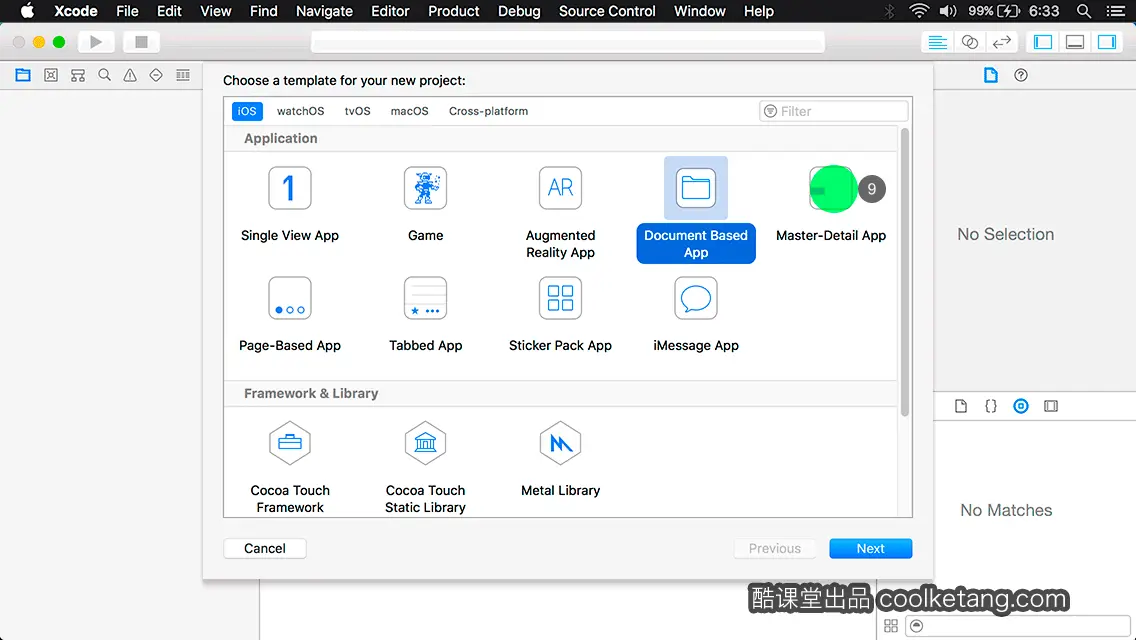The image size is (1136, 640).
Task: Select the Document Based App template
Action: (x=696, y=210)
